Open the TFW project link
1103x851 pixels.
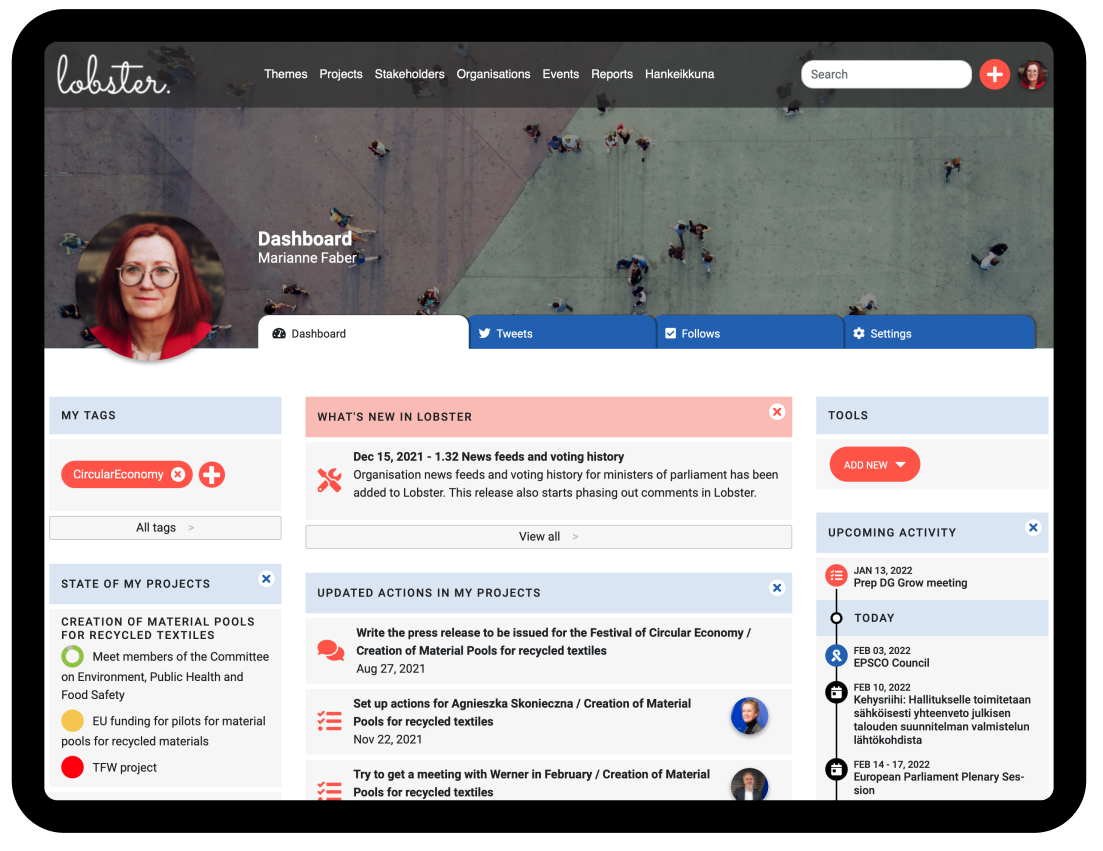pyautogui.click(x=125, y=767)
